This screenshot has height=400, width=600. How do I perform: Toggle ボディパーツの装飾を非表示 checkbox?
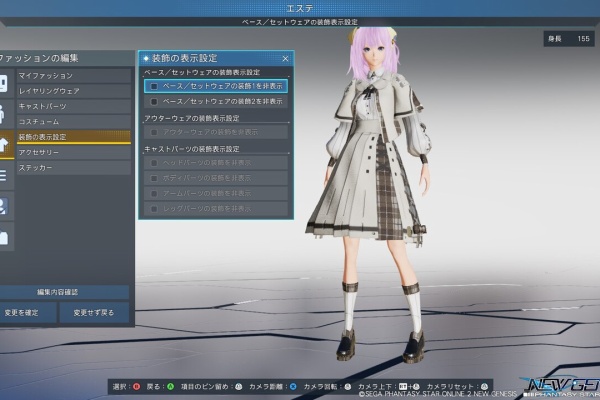(x=154, y=178)
